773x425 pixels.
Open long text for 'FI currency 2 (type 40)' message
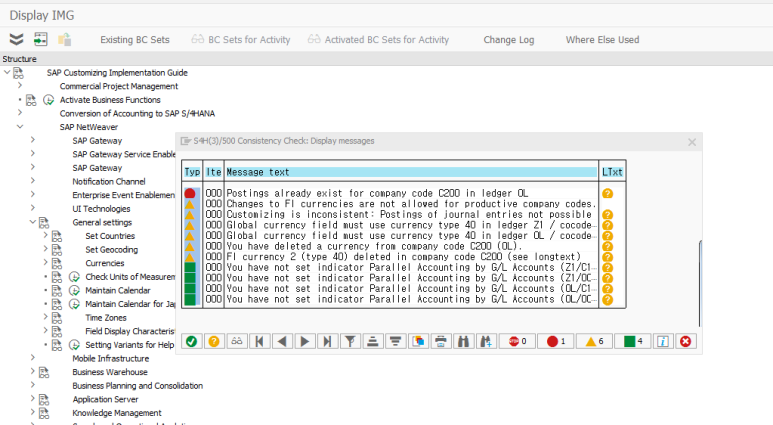(607, 257)
